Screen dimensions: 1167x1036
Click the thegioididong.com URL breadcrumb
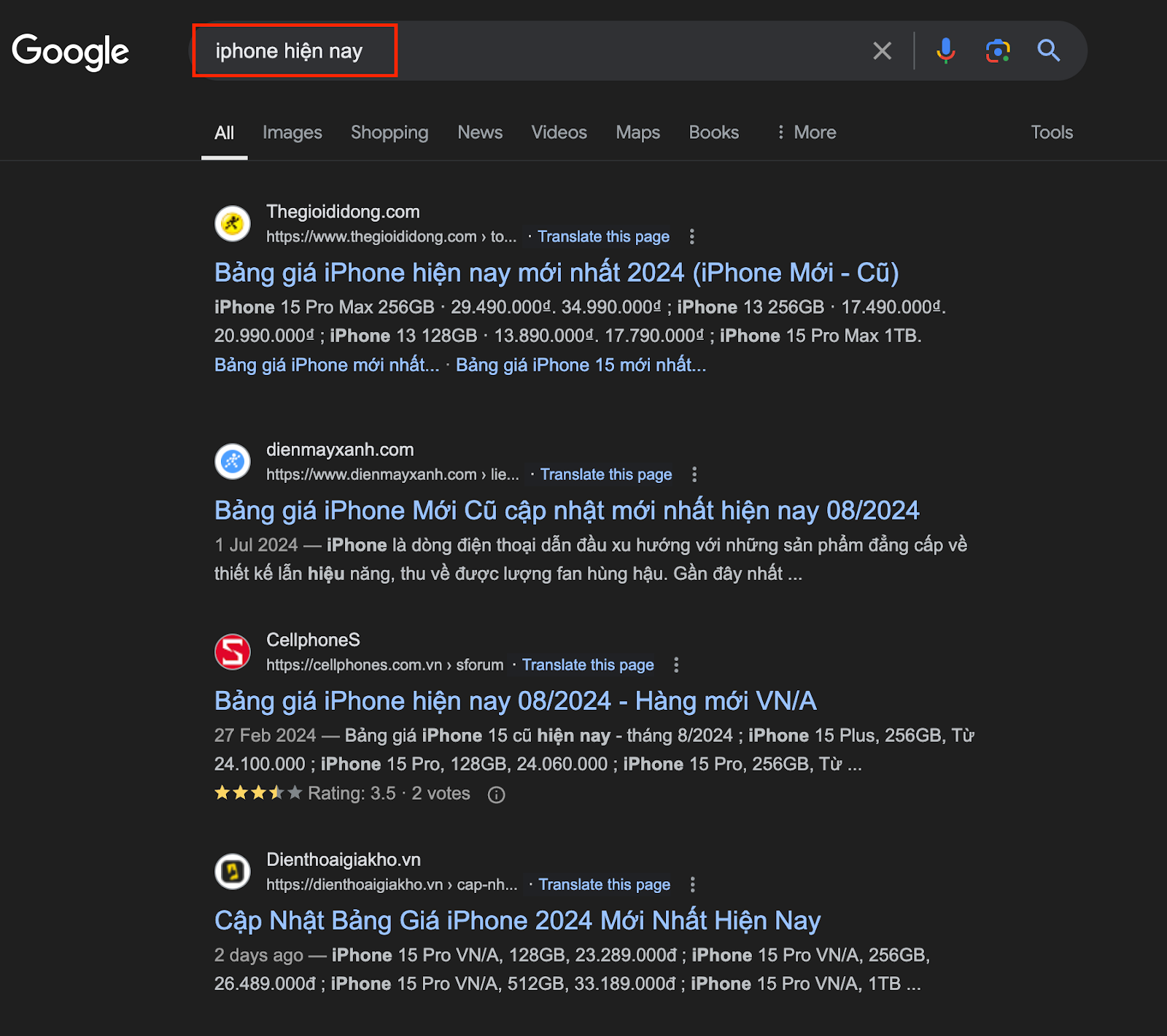pos(391,236)
